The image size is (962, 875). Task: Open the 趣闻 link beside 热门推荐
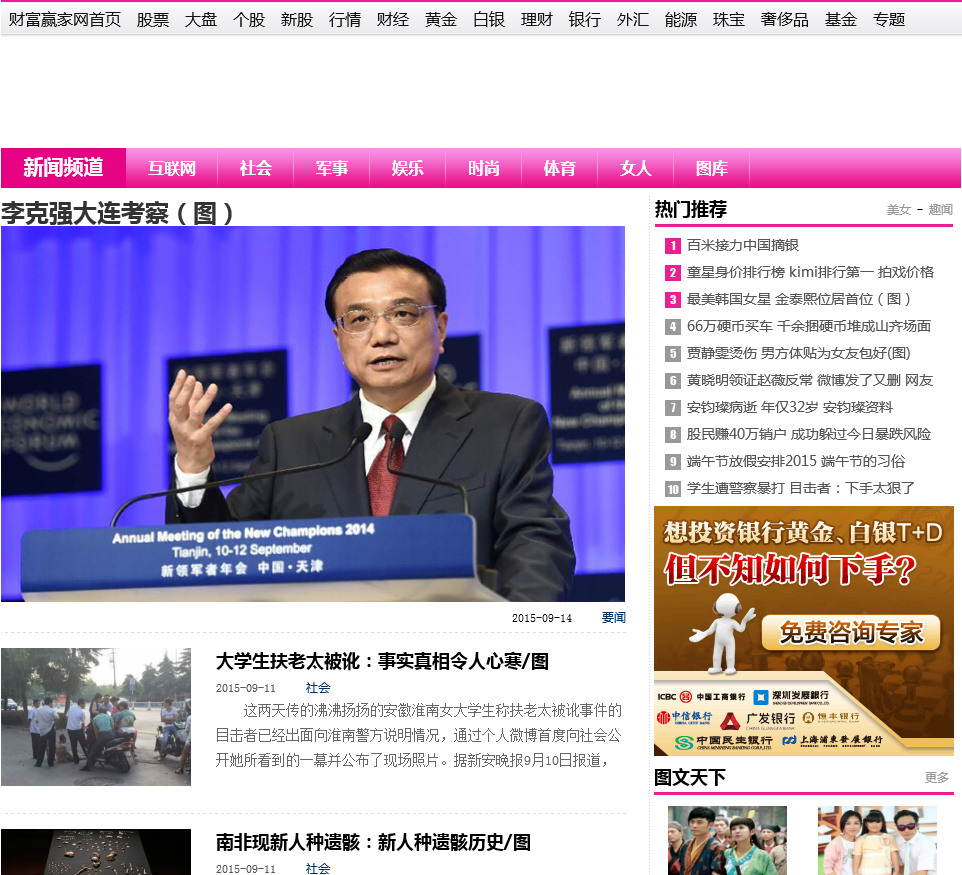pos(941,210)
